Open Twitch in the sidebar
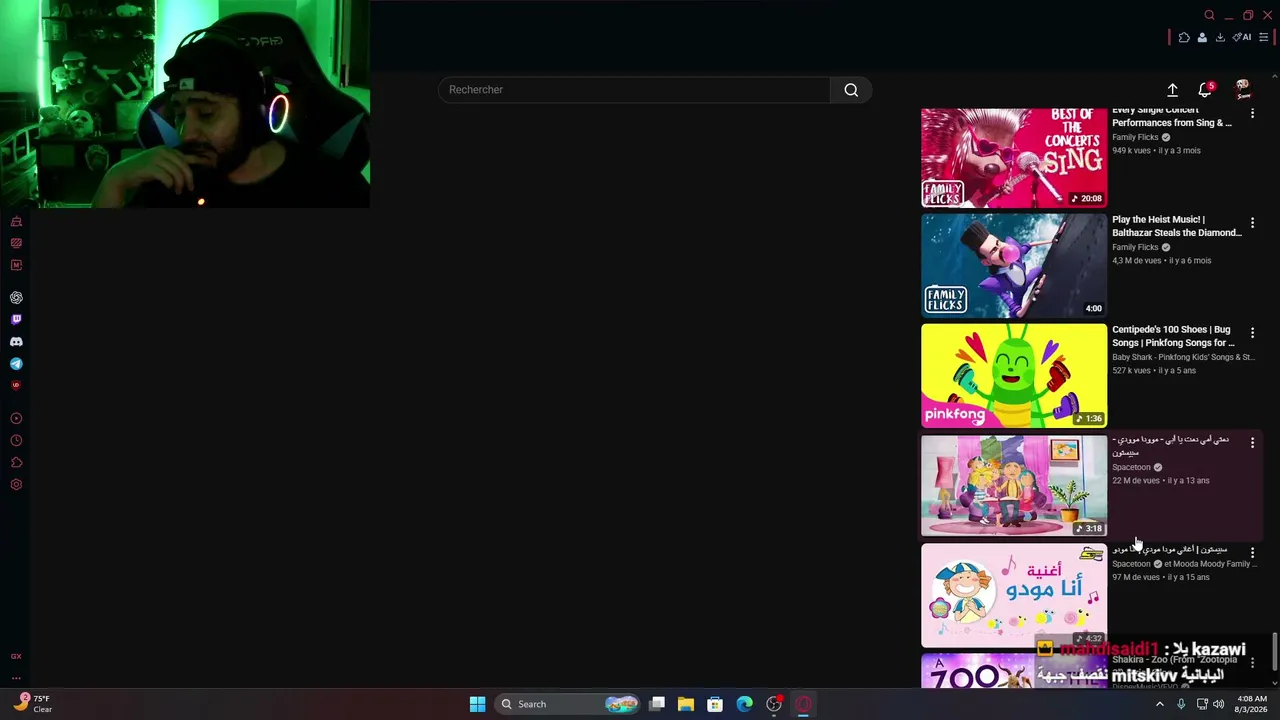Image resolution: width=1280 pixels, height=720 pixels. pos(16,320)
